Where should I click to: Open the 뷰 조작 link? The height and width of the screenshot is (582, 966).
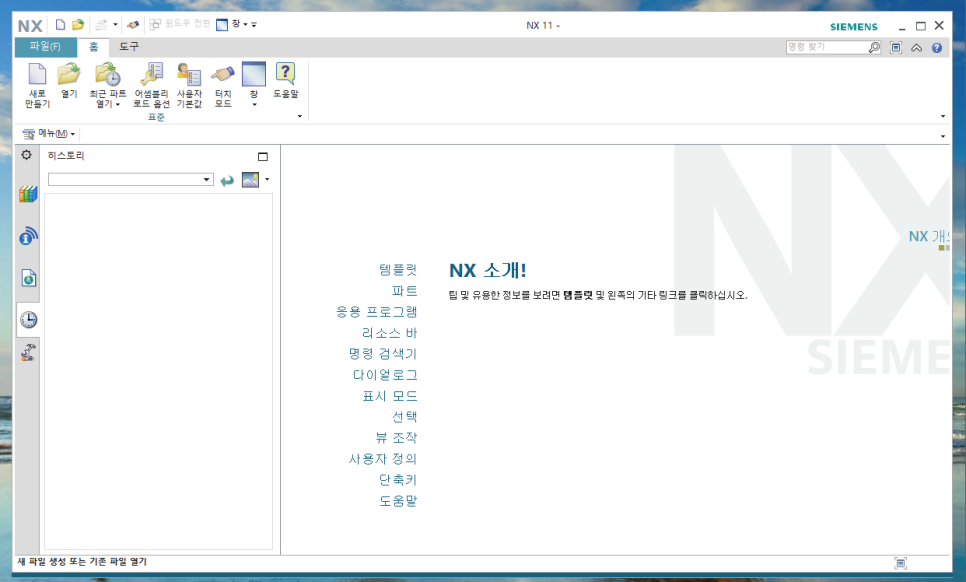tap(397, 437)
